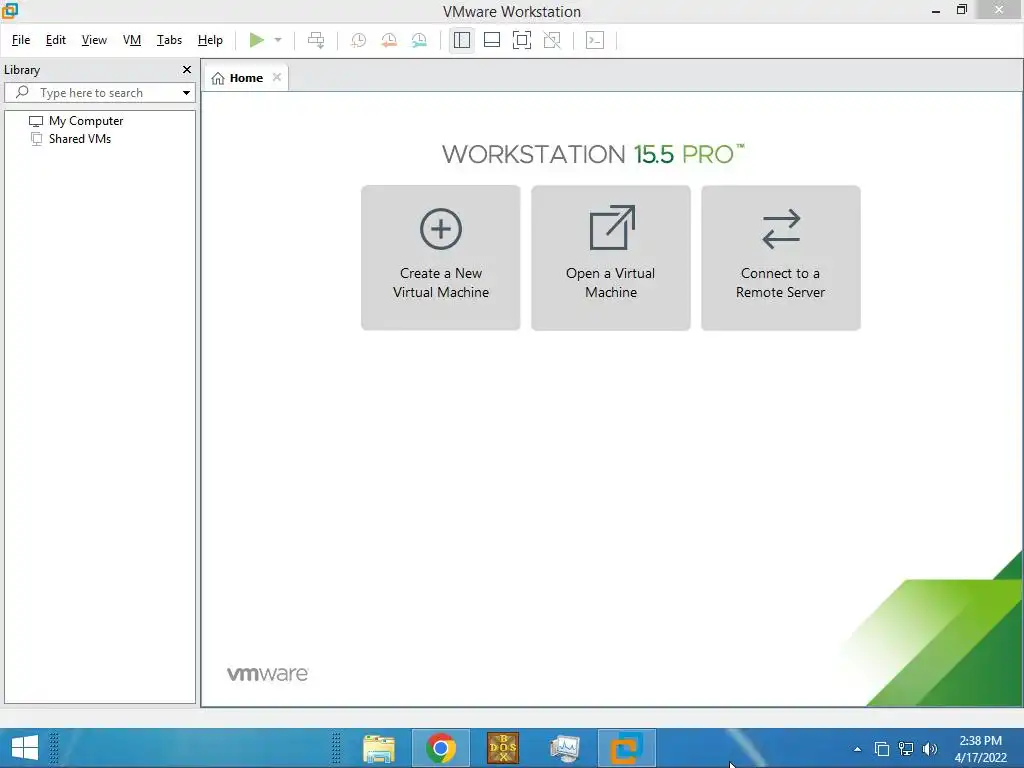Screen dimensions: 1024x768
Task: Open File Explorer from the taskbar
Action: [379, 748]
